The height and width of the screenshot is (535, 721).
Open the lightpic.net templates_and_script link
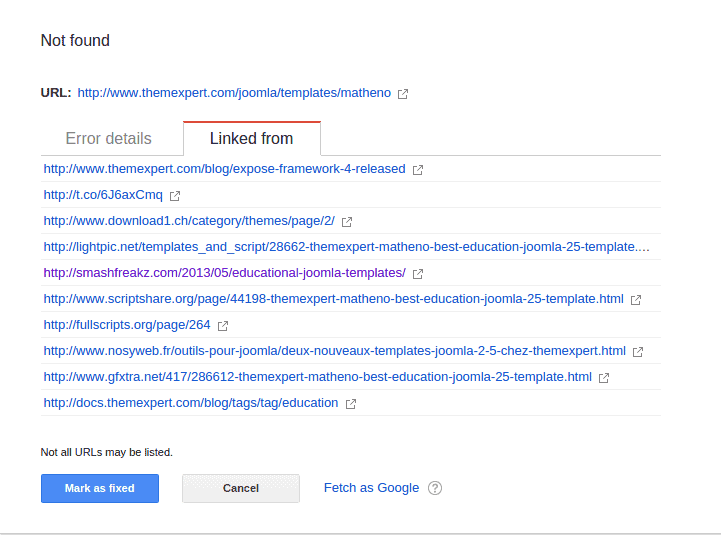point(346,247)
